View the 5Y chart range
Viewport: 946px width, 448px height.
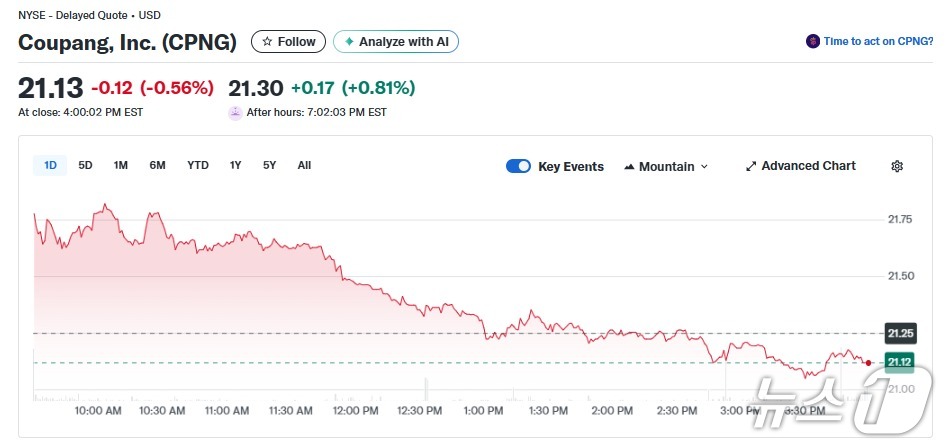pos(269,165)
